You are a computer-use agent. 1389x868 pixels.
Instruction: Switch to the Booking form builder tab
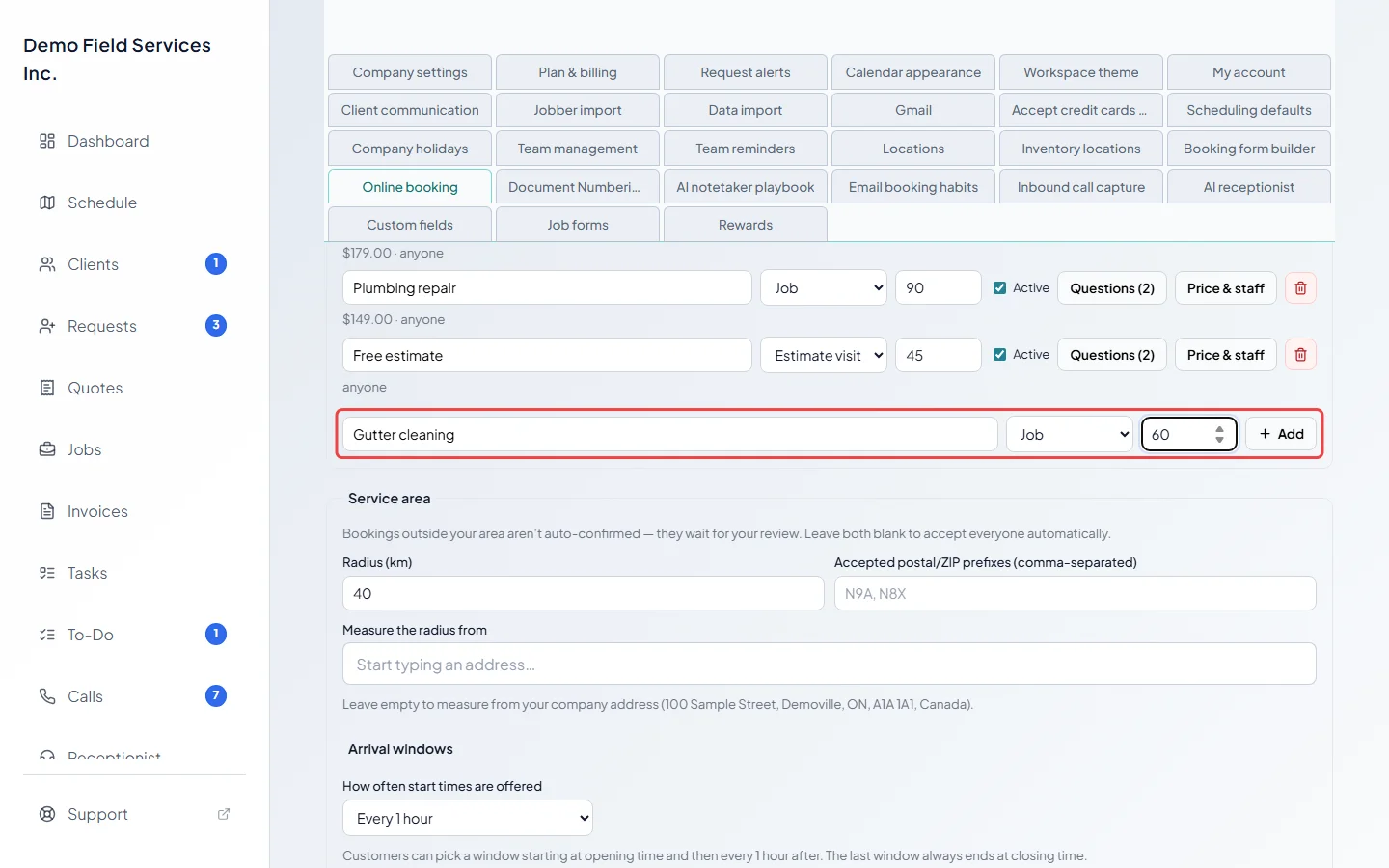(x=1249, y=149)
